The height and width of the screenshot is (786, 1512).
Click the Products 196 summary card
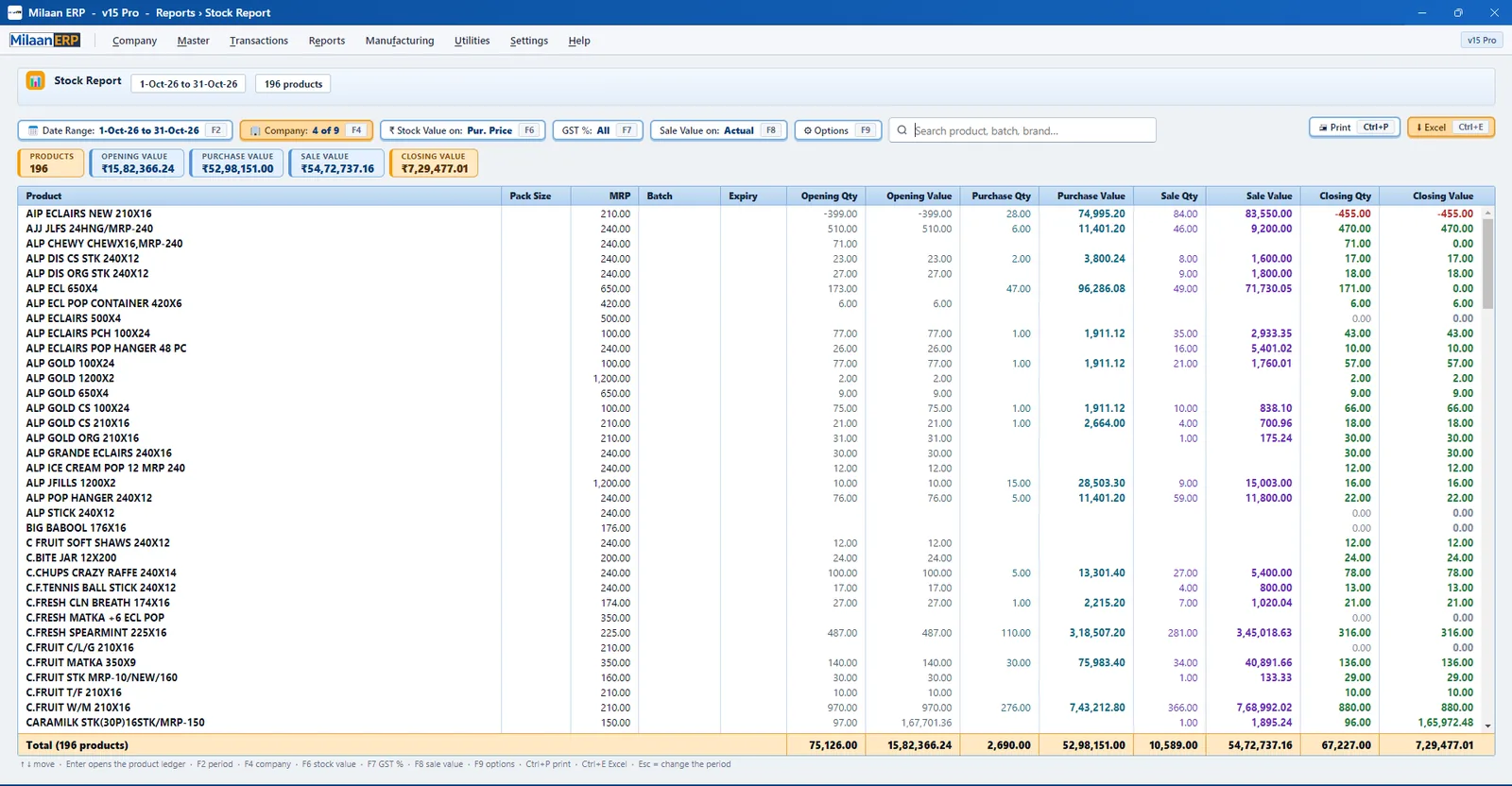pos(51,163)
